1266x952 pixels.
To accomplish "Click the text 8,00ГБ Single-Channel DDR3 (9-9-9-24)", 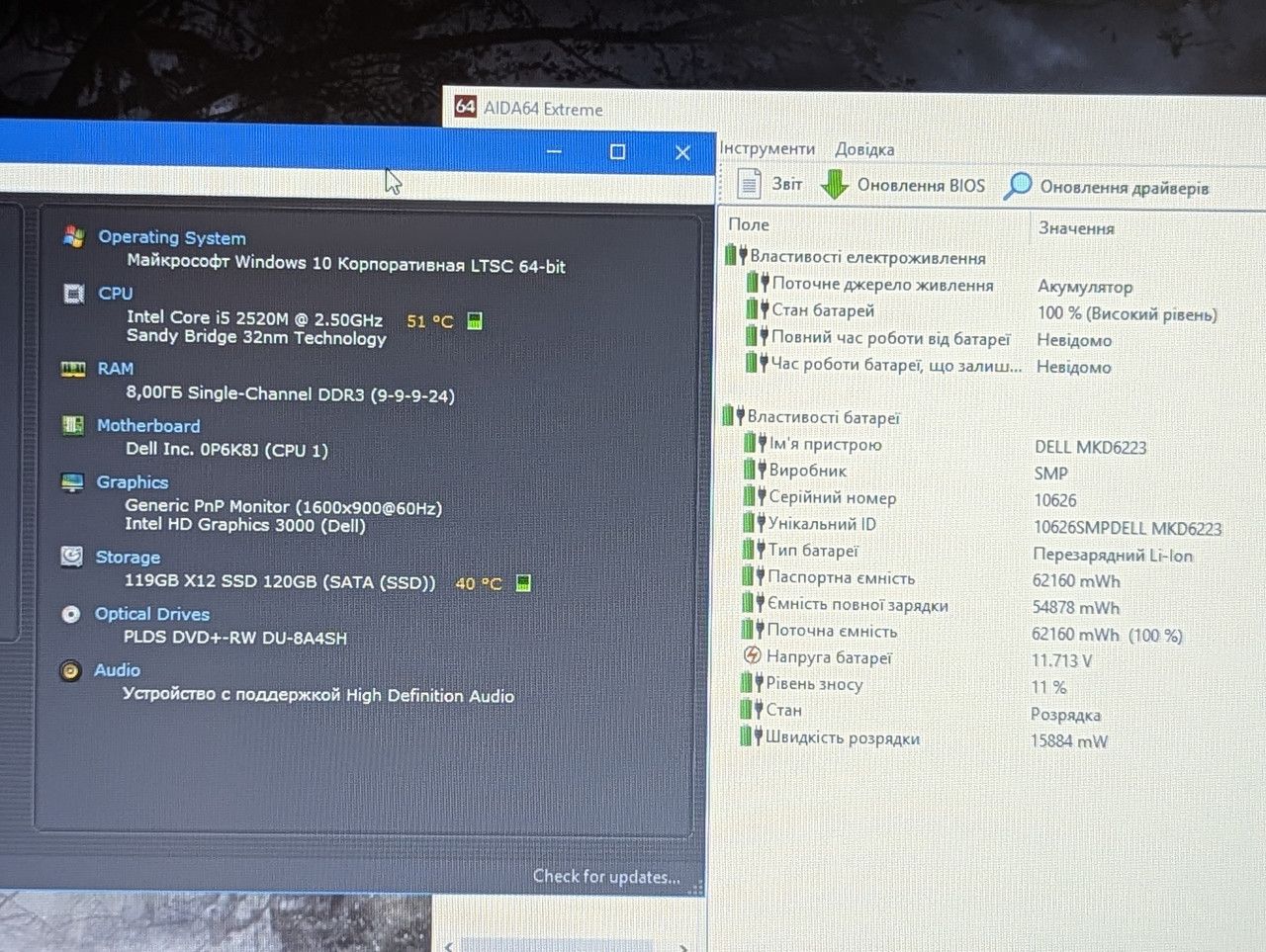I will (290, 393).
